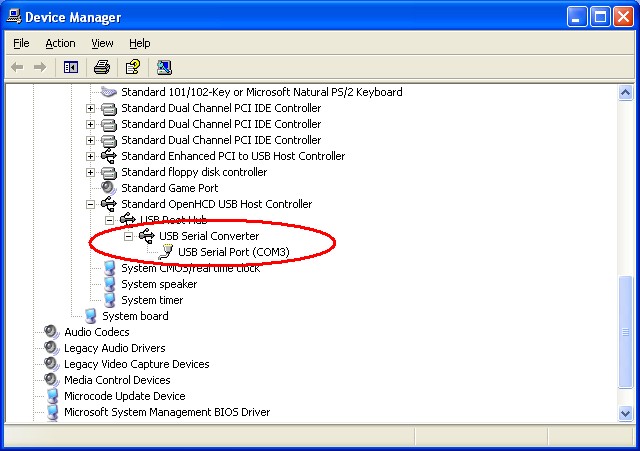Click the System timer icon

(x=109, y=300)
